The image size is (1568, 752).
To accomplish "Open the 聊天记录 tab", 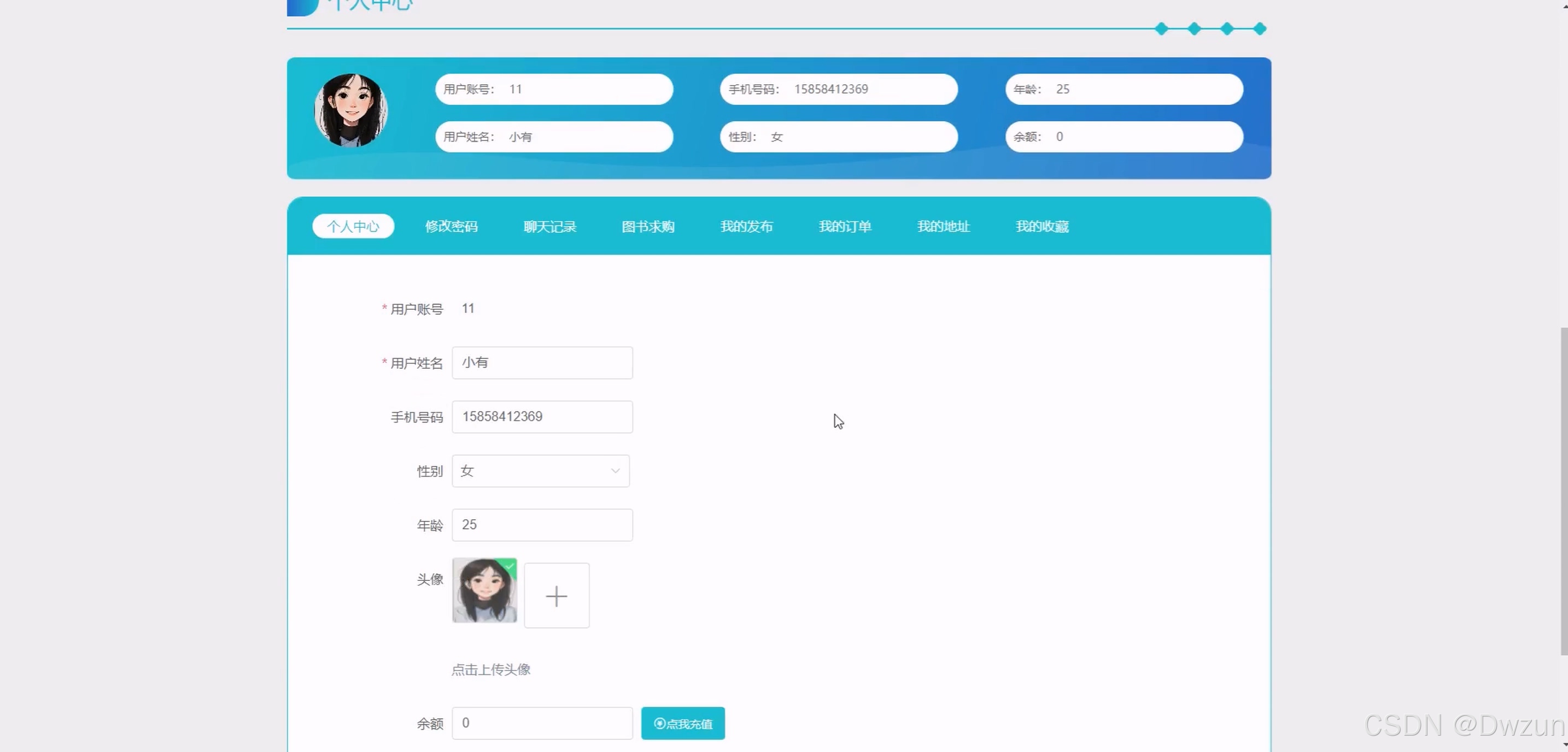I will tap(549, 226).
